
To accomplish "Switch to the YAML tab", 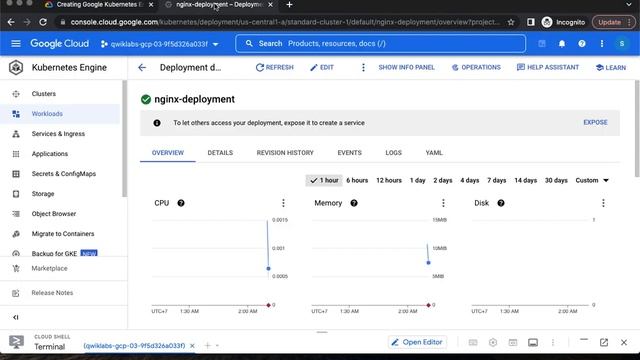I will click(434, 153).
